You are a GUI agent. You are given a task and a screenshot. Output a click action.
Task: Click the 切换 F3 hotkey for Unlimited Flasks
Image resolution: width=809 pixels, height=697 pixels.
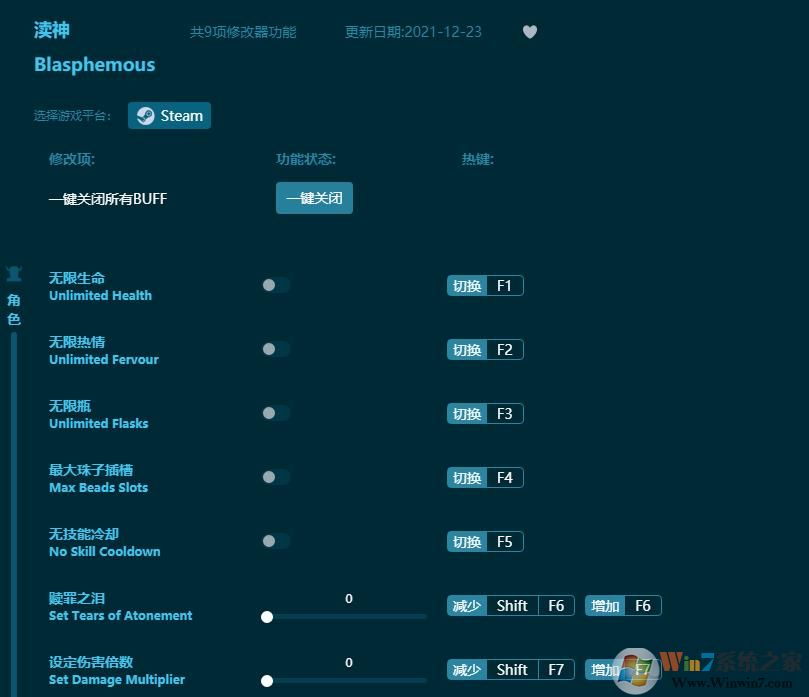coord(485,413)
